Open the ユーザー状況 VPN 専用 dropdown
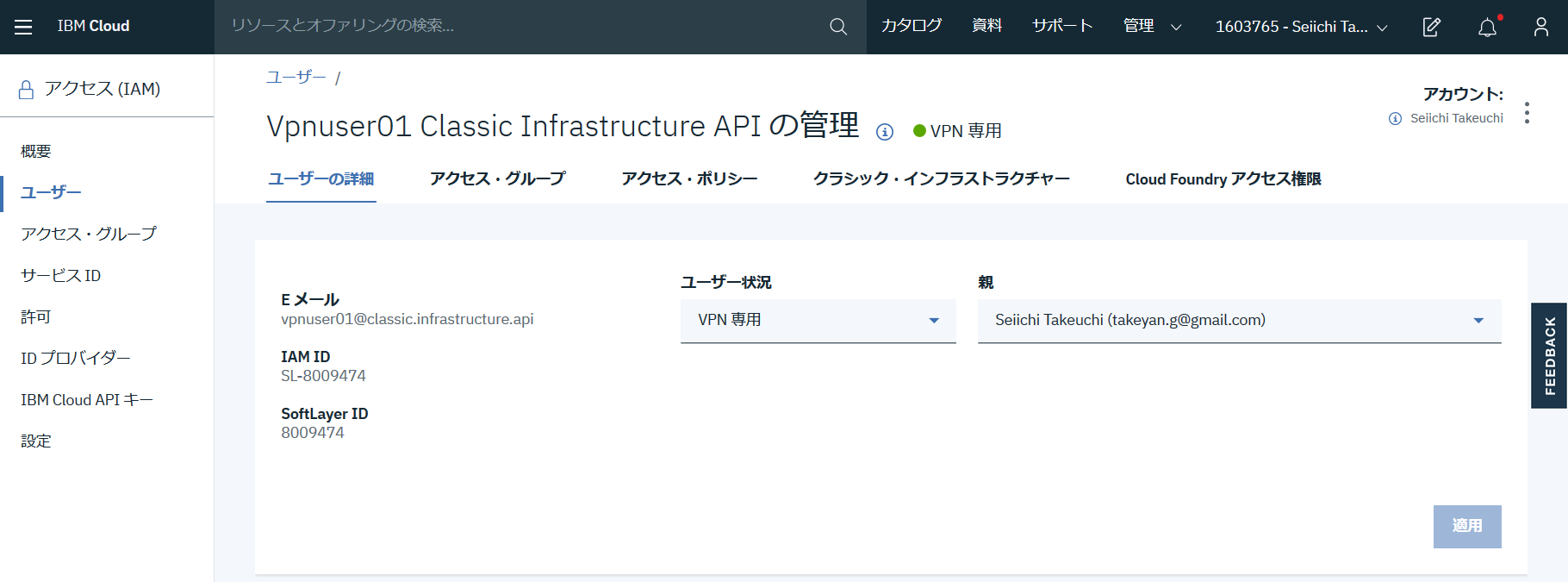1568x582 pixels. coord(818,321)
